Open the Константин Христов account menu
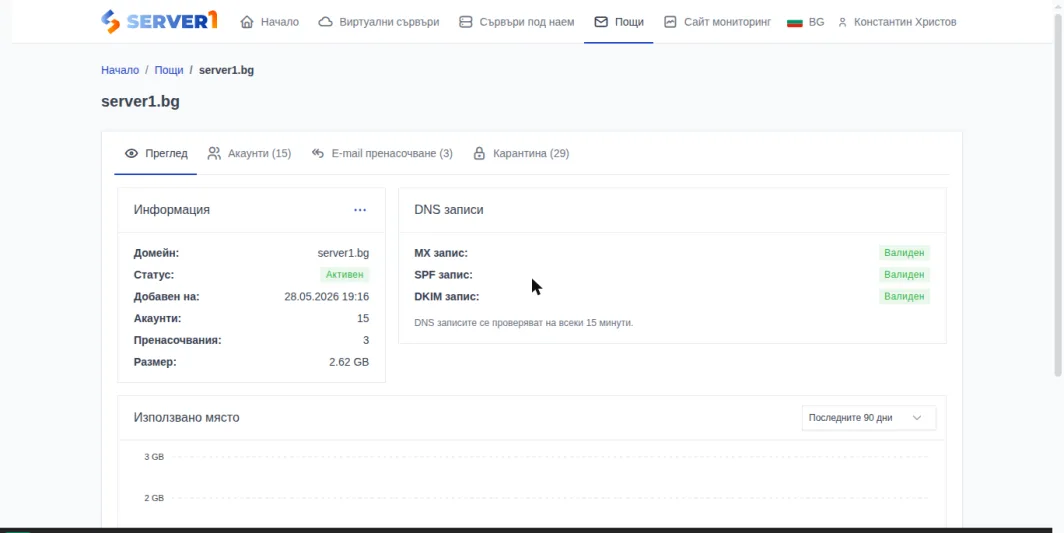Screen dimensions: 1064x533 coord(897,22)
